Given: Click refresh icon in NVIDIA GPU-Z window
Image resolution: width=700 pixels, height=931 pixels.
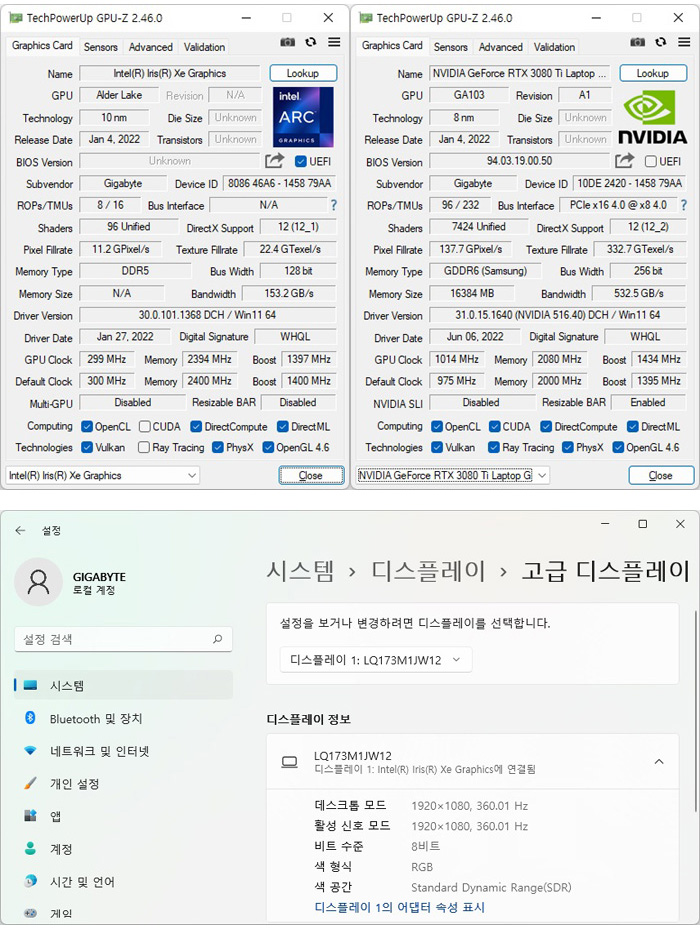Looking at the screenshot, I should click(661, 42).
